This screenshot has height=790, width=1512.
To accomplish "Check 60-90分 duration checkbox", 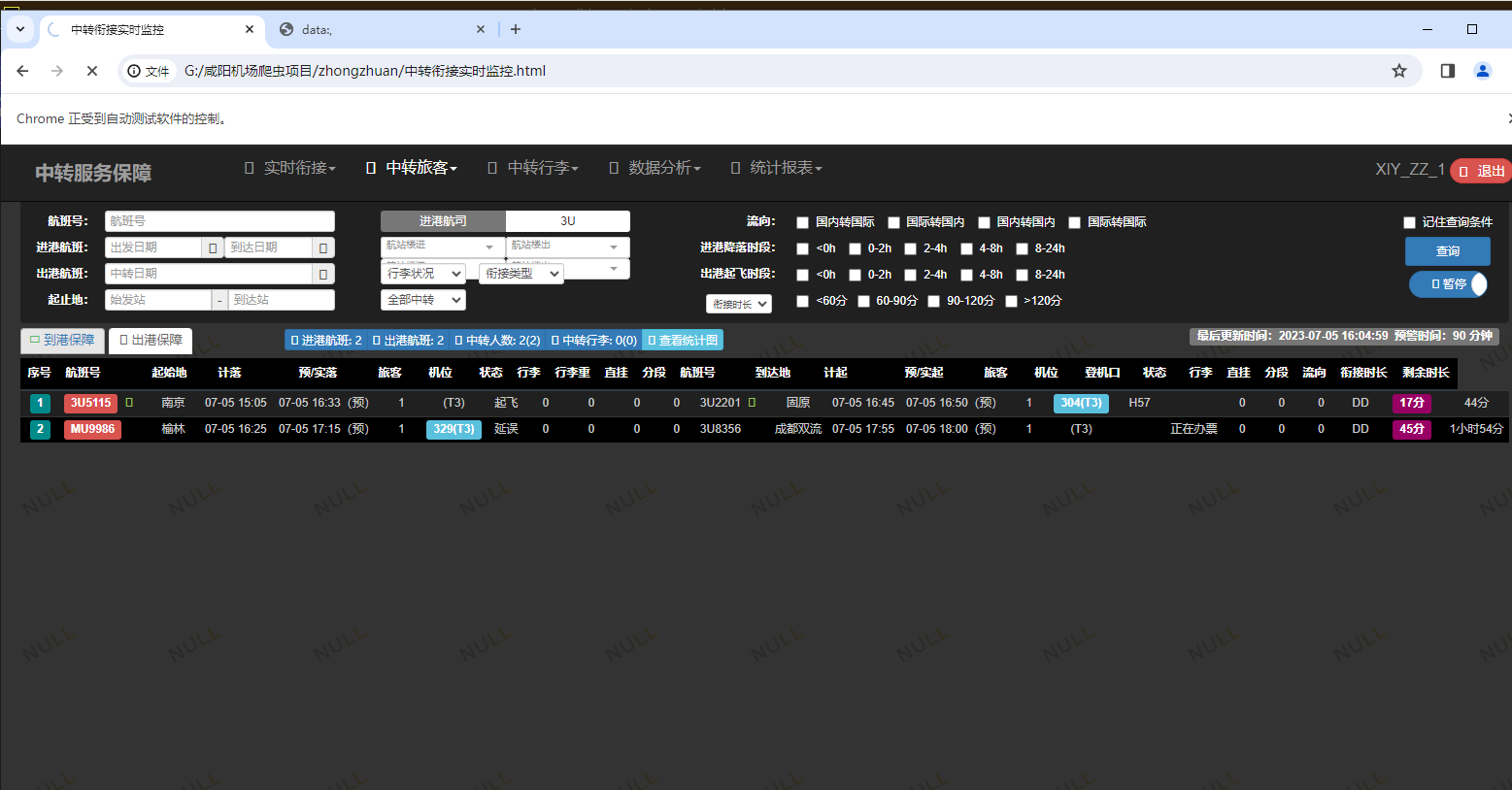I will click(x=863, y=301).
